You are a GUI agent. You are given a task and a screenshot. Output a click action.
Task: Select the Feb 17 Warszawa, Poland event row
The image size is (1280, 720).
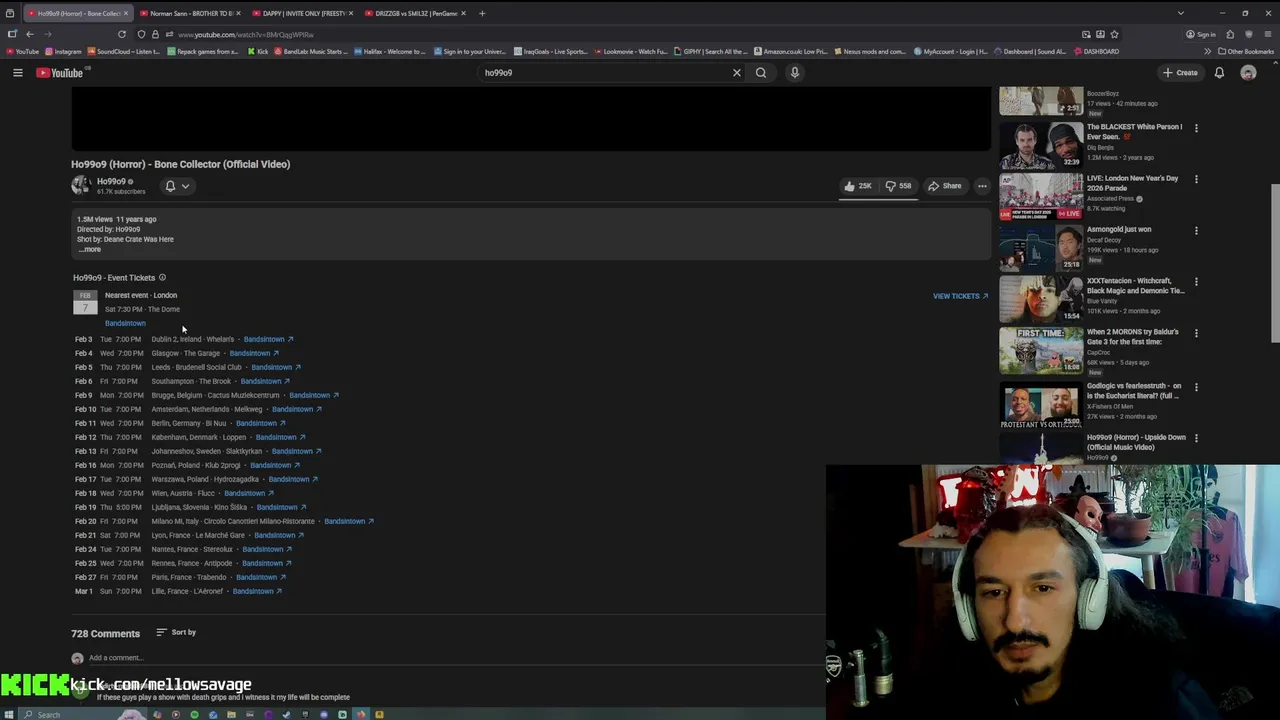click(196, 479)
